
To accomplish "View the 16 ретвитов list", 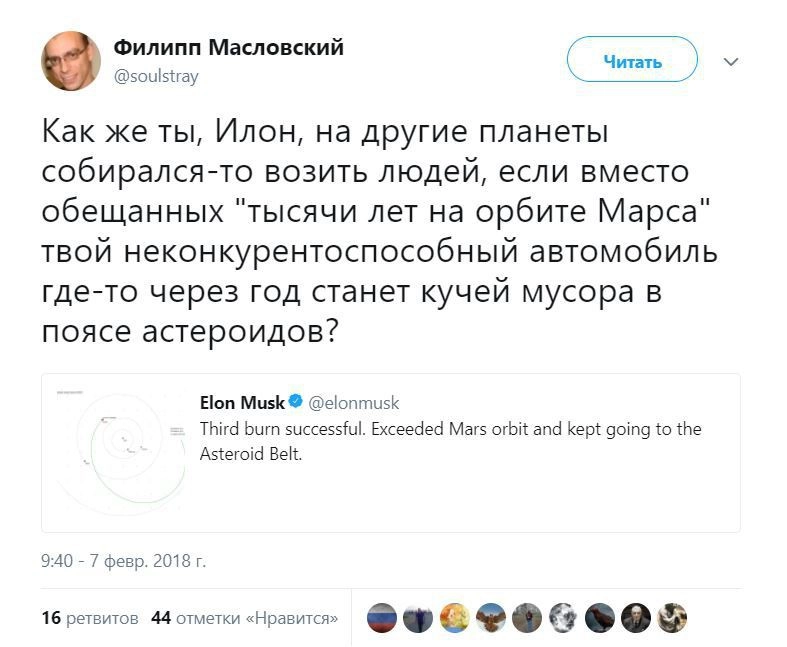I will point(90,618).
